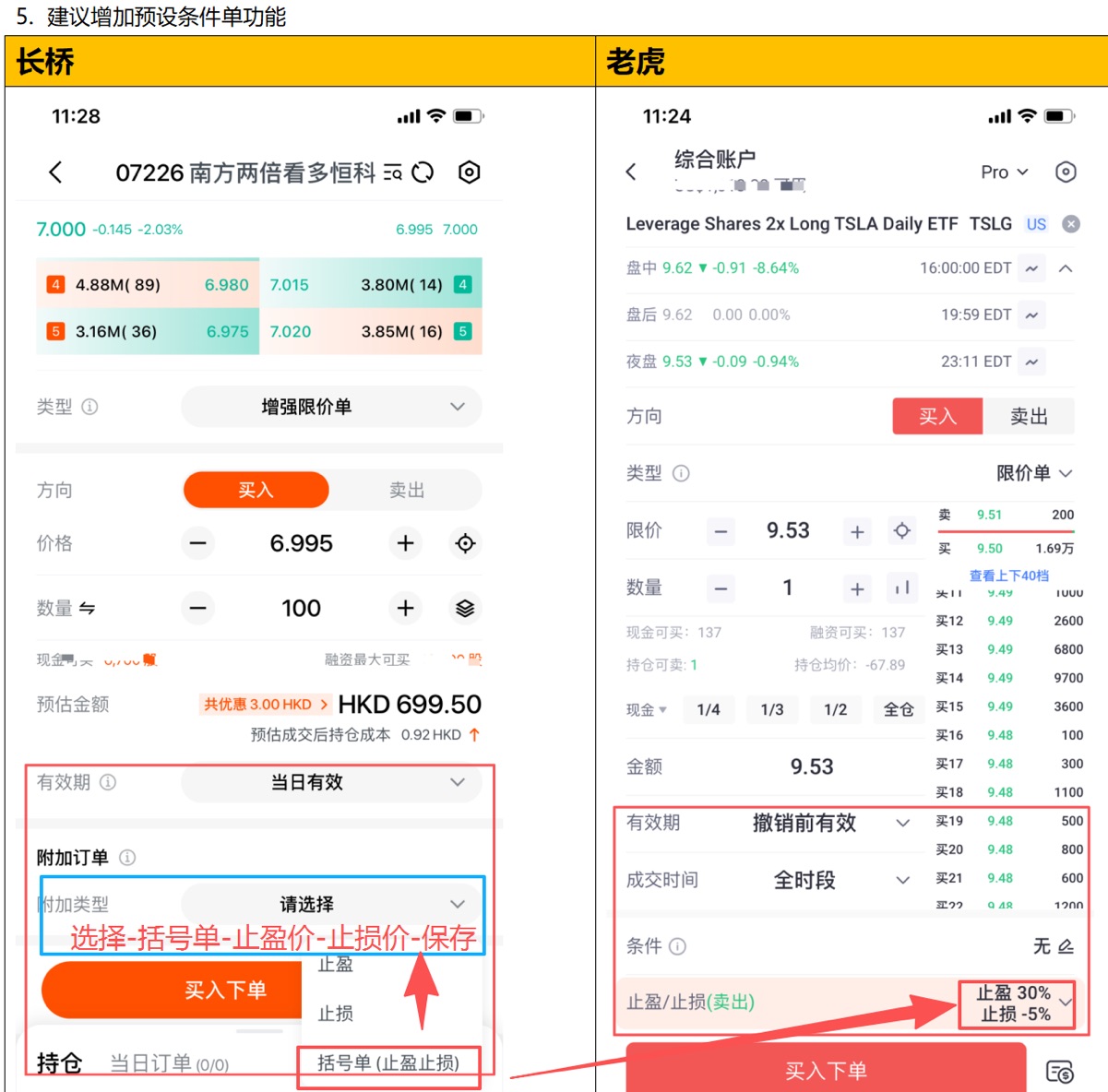Tap the layers quantity icon beside 100
Screen dimensions: 1108x1092
click(x=465, y=608)
